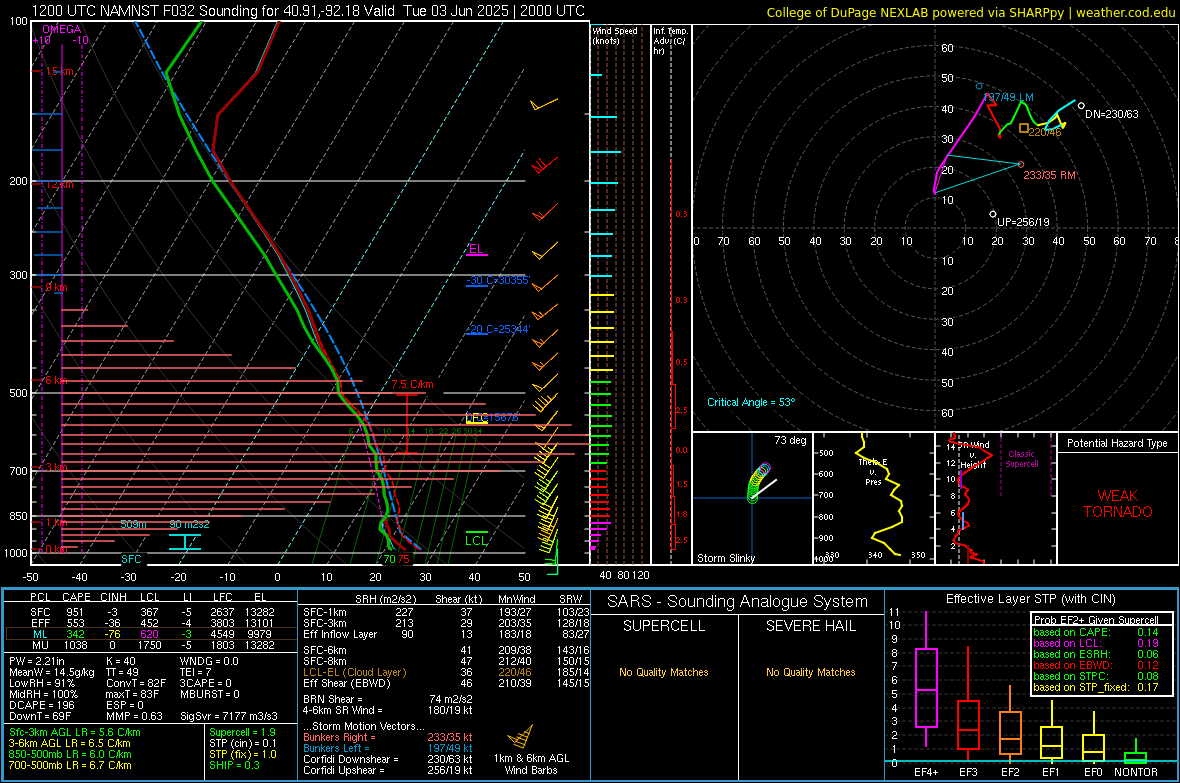Click the Theta-E v. Pres label

tap(873, 472)
